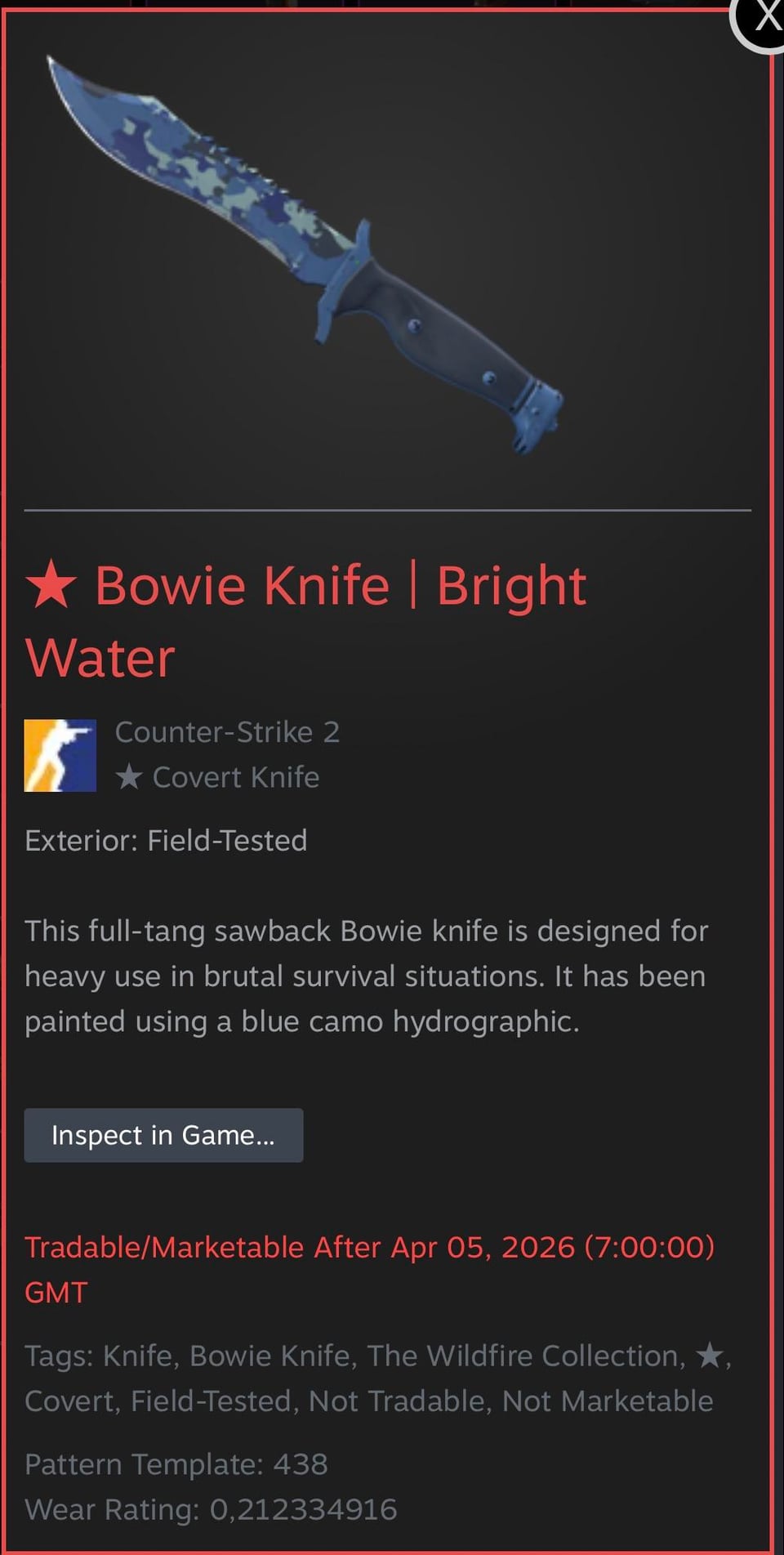Click the Not Tradable tag

[x=397, y=1401]
